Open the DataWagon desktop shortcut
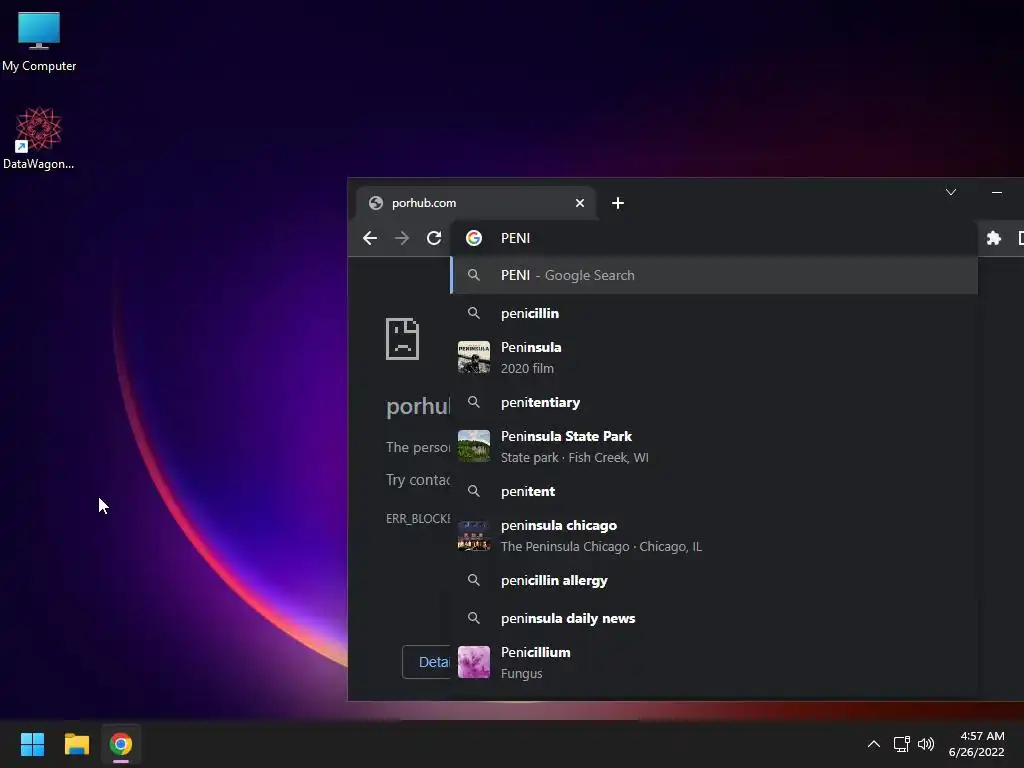This screenshot has height=768, width=1024. point(39,138)
